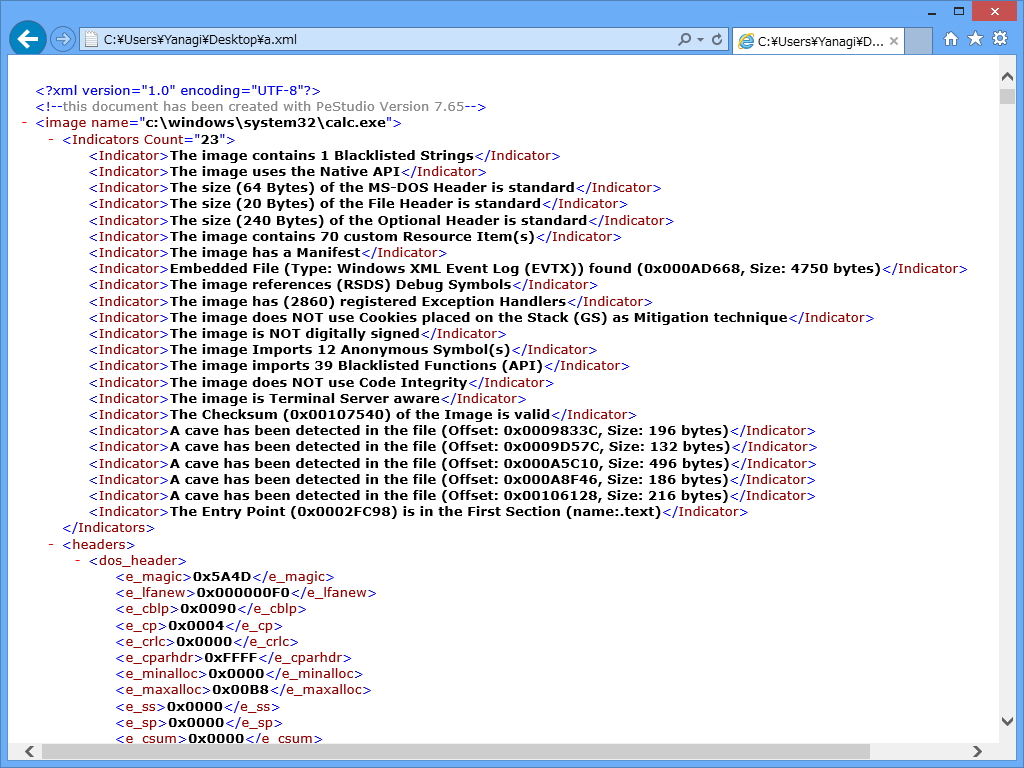Click the e_maxalloc value 0x00B8

pyautogui.click(x=240, y=690)
